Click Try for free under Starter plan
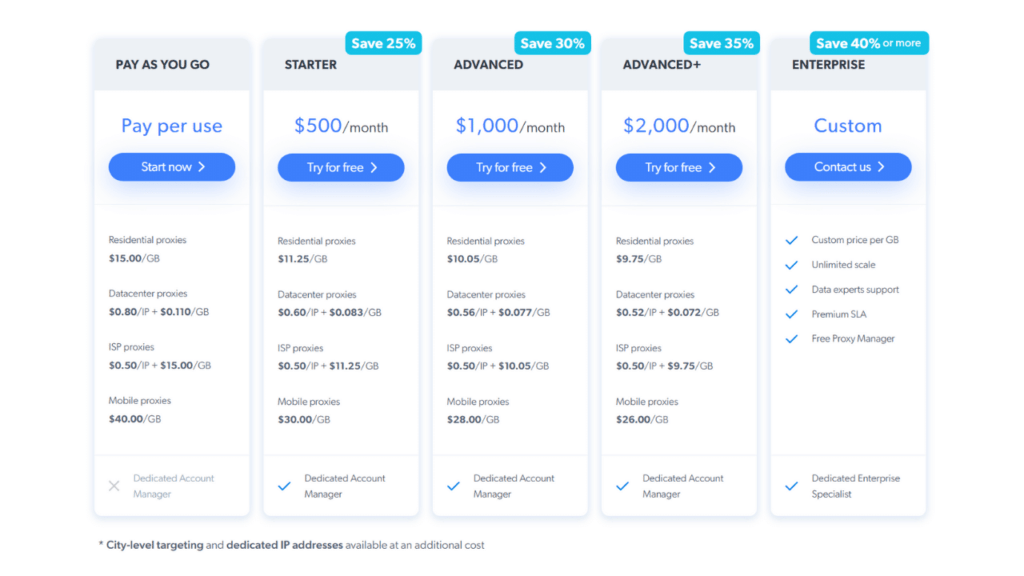 coord(341,168)
